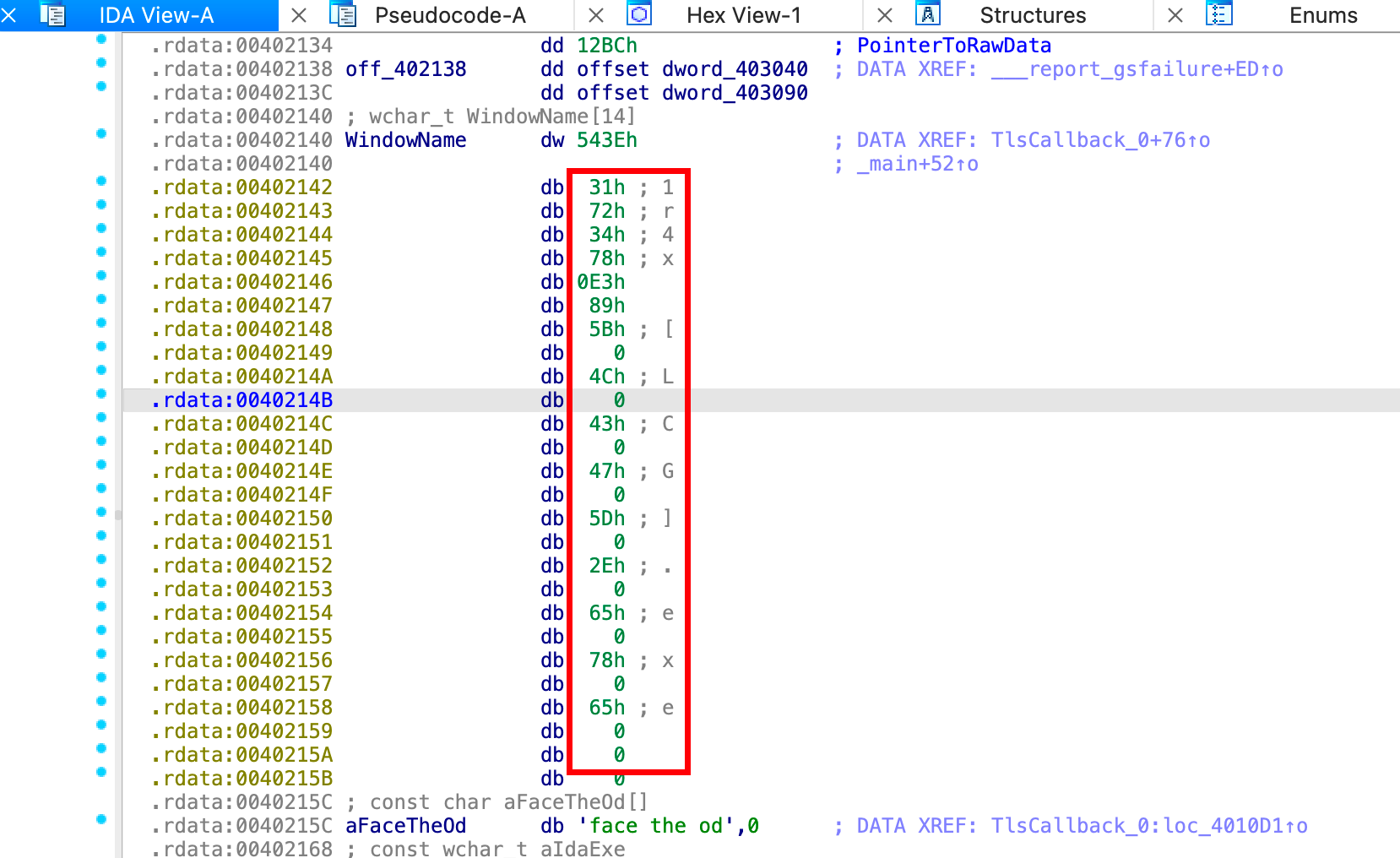Click the wchar_t WindowName[14] comment line

click(491, 117)
